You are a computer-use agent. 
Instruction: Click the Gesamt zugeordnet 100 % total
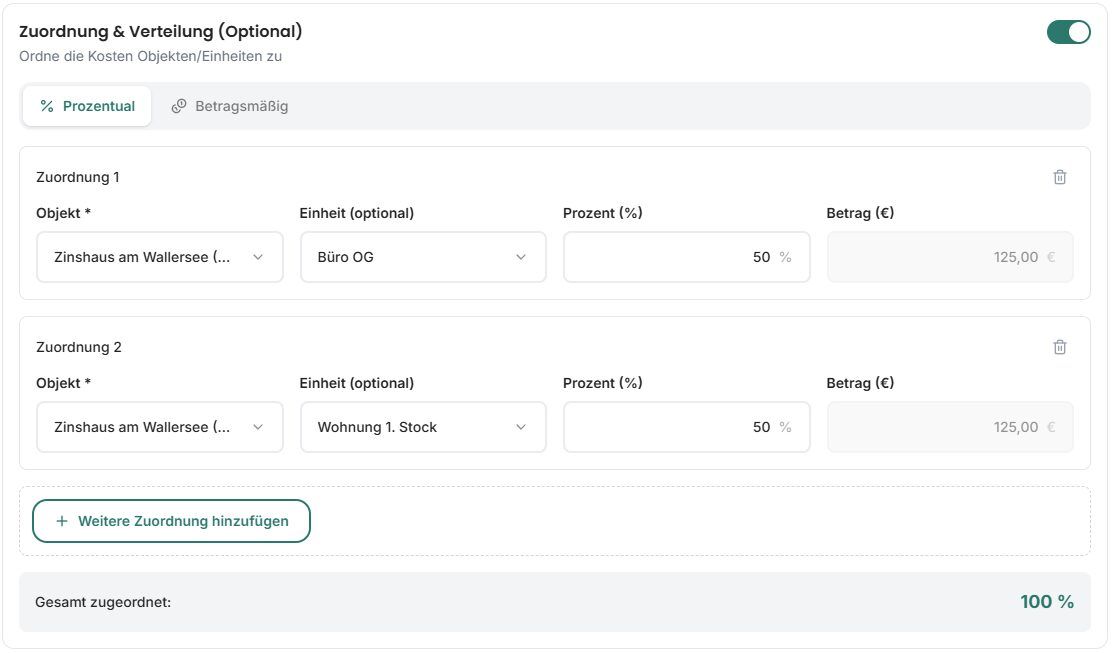click(1047, 602)
